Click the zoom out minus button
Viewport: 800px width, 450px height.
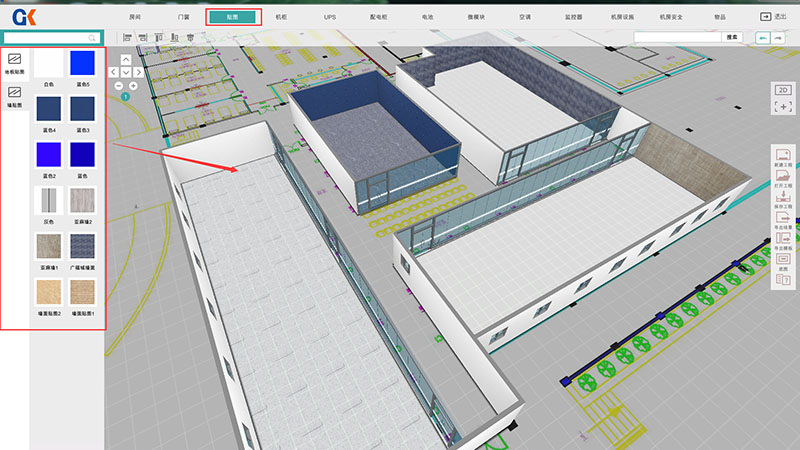[x=120, y=86]
